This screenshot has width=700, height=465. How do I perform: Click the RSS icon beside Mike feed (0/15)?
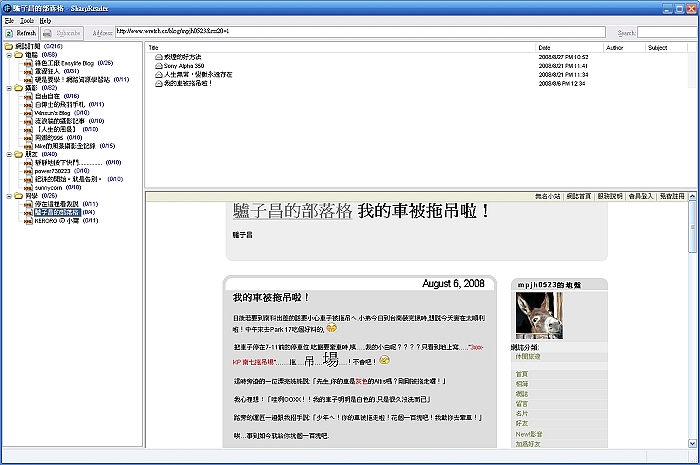pyautogui.click(x=28, y=146)
